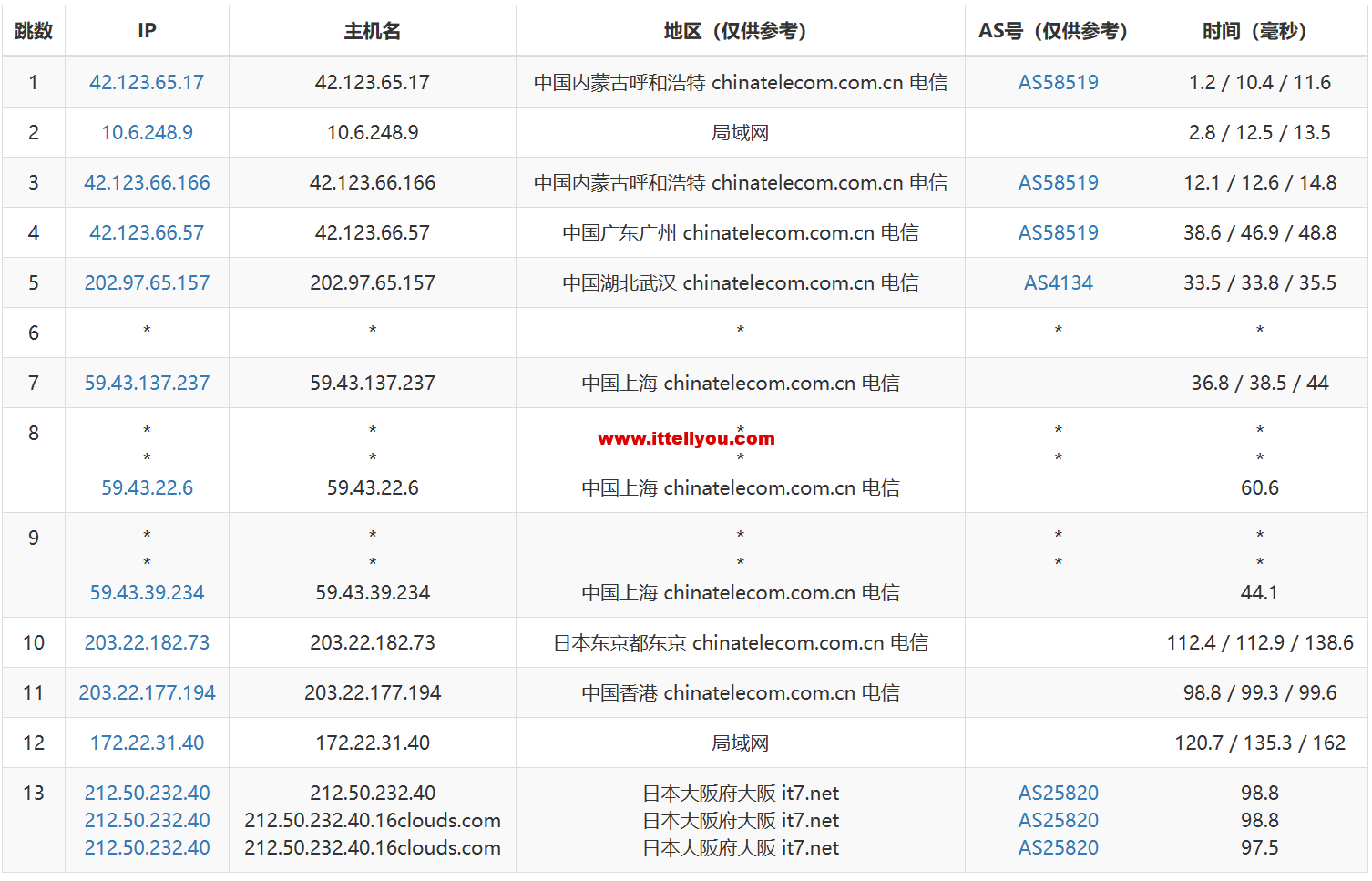The width and height of the screenshot is (1372, 881).
Task: Click the AS号（仅供参考） column header
Action: point(1058,31)
